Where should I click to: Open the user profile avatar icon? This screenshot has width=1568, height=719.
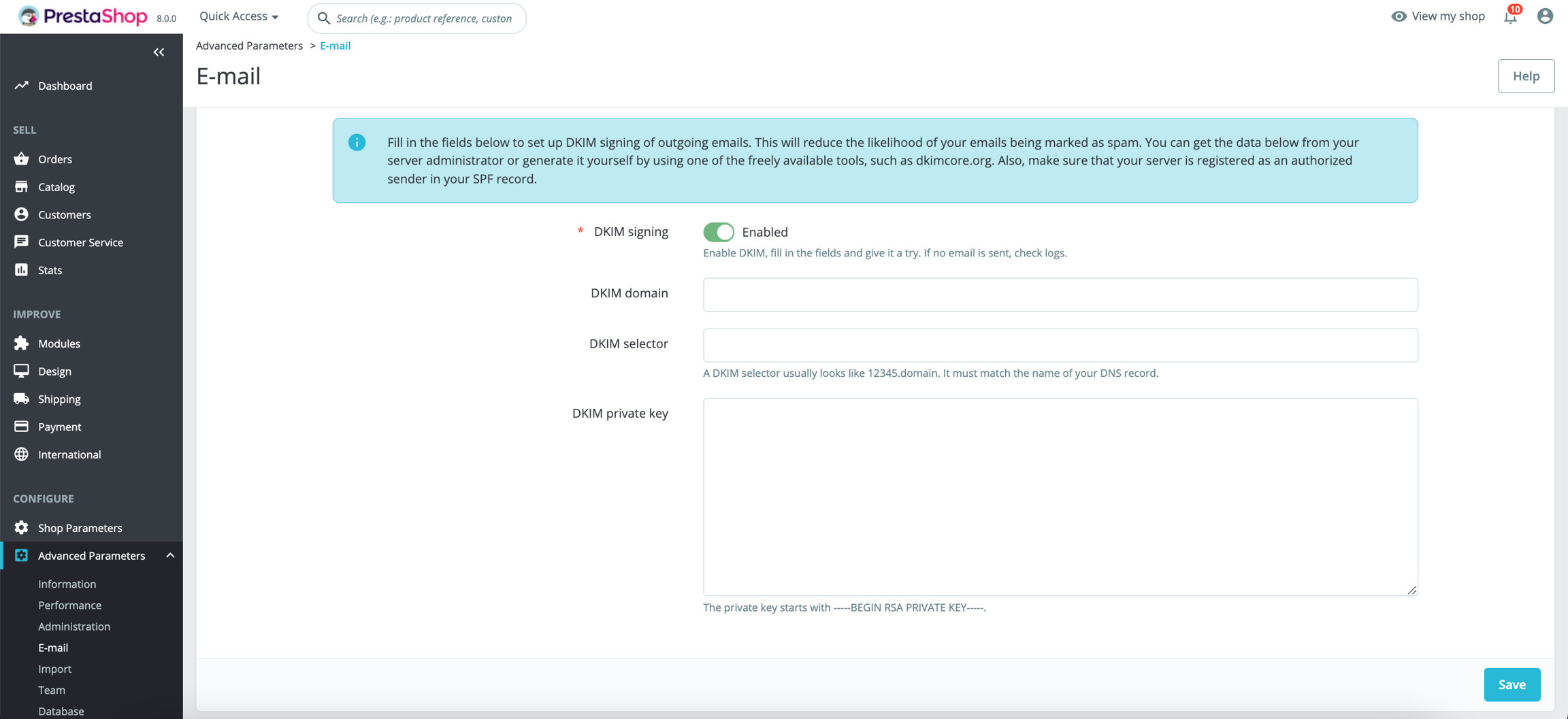[1545, 16]
